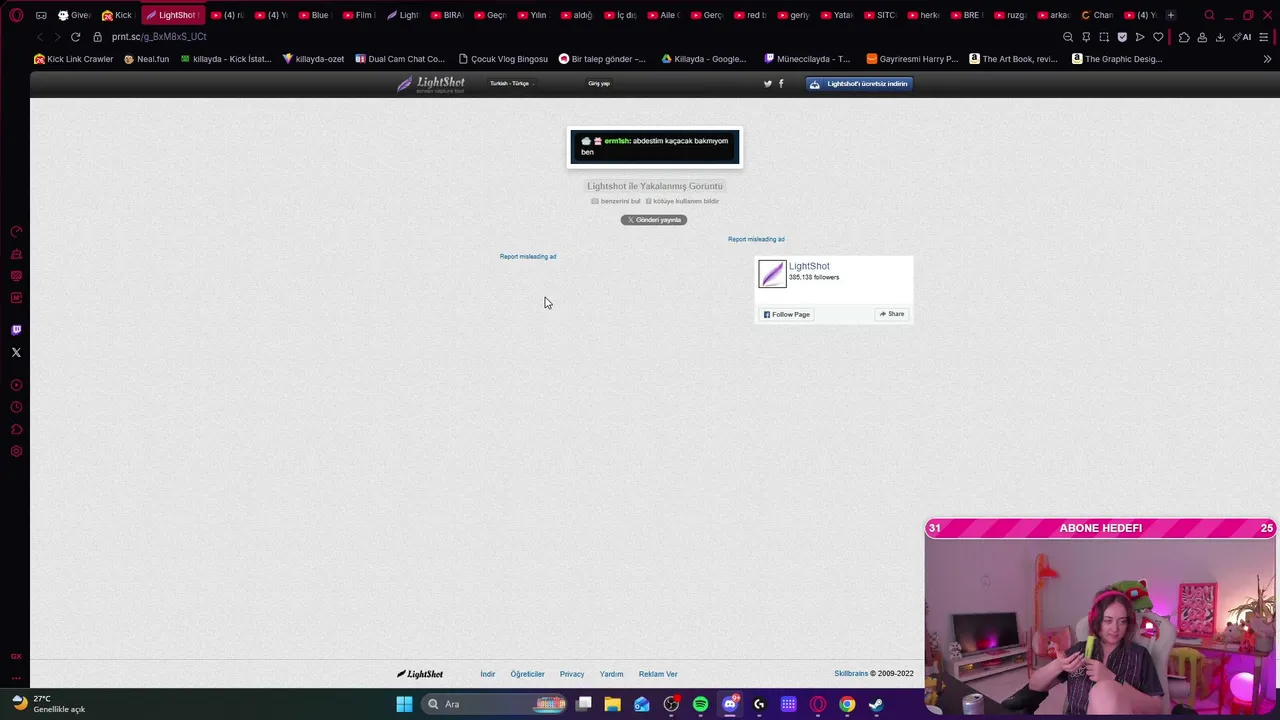Open LightShot's Twitter page icon
The image size is (1280, 720).
(x=768, y=84)
